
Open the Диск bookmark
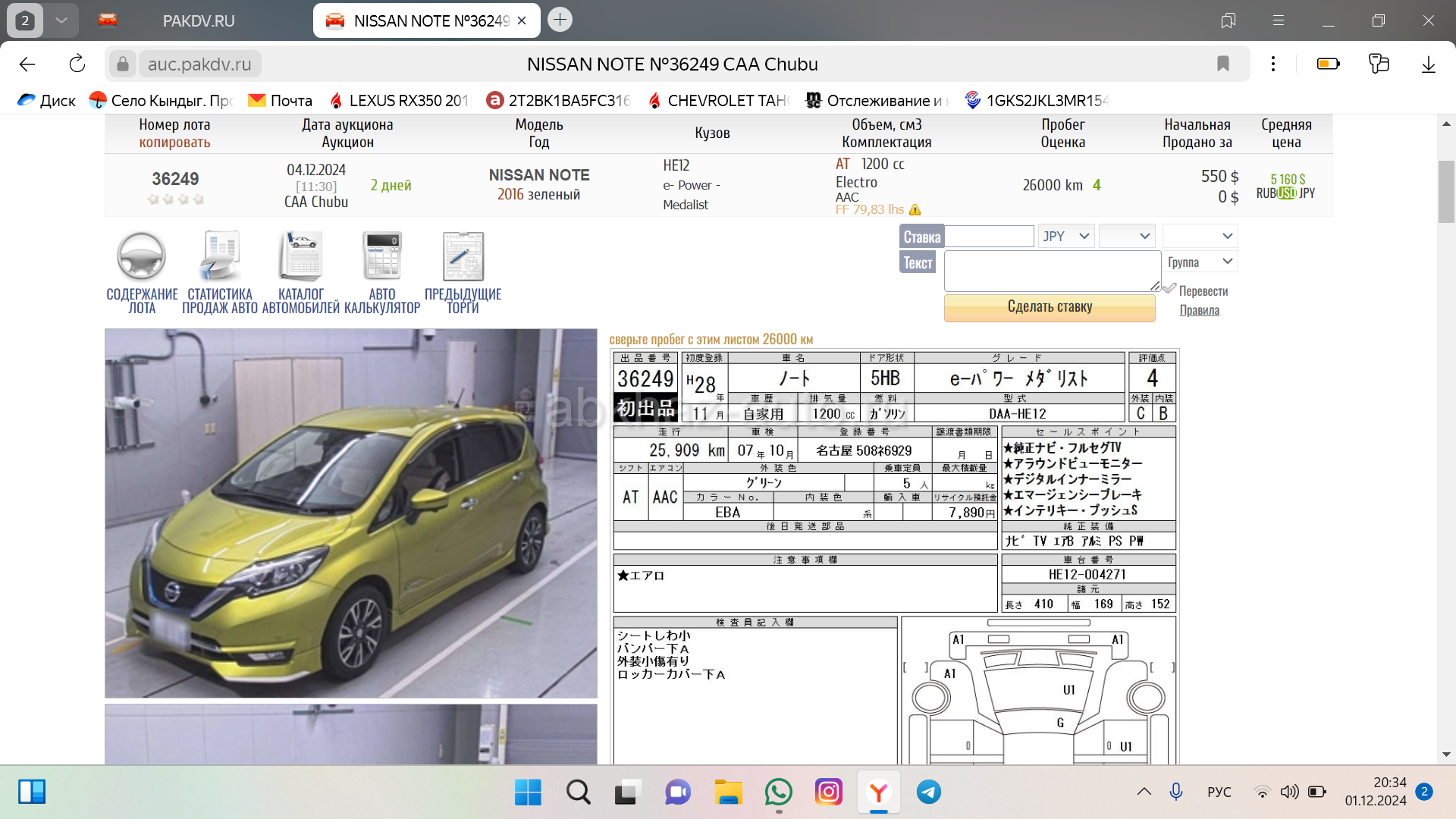pos(47,100)
